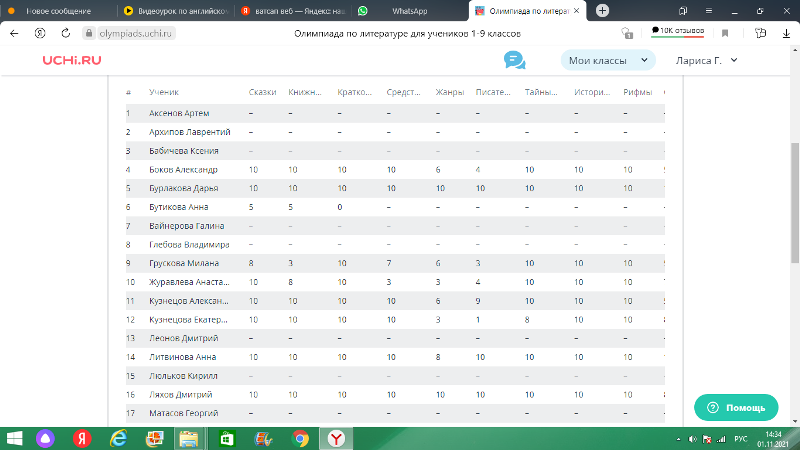800x450 pixels.
Task: Open a new browser tab with plus
Action: [602, 10]
